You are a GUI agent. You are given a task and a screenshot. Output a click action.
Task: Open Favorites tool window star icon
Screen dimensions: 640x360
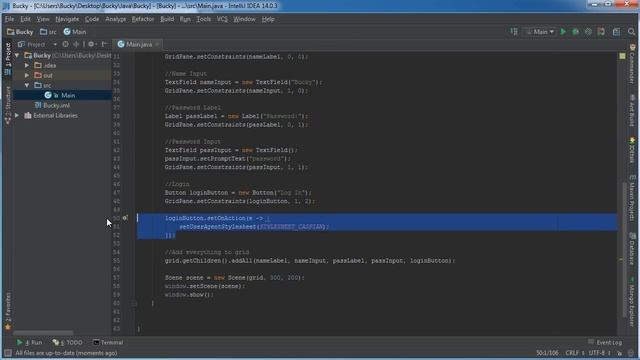click(x=8, y=327)
